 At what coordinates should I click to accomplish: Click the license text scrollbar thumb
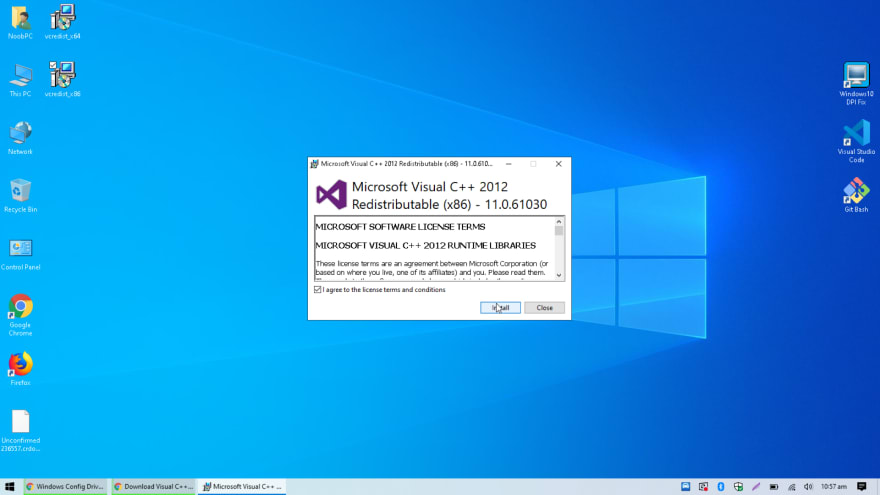pos(559,231)
